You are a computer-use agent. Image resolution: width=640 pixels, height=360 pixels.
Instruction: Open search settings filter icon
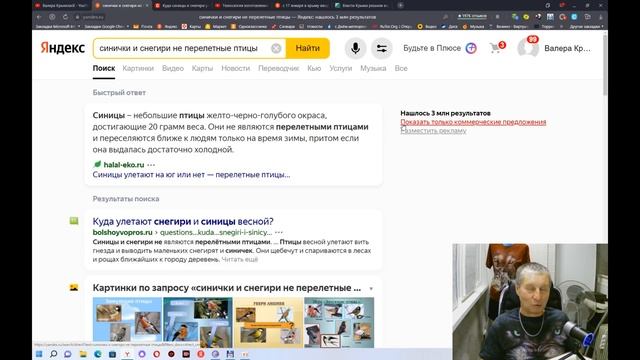coord(382,48)
